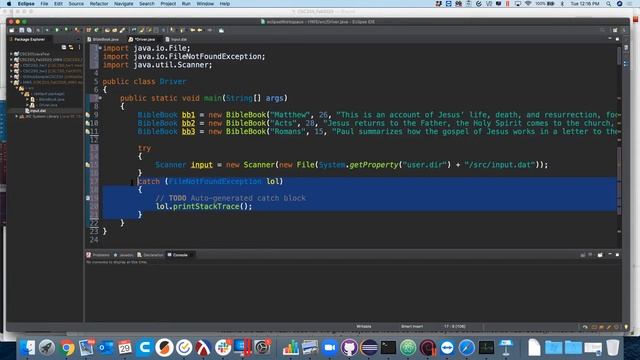Expand the JRE System Library node
Viewport: 640px width, 360px height.
click(x=17, y=117)
